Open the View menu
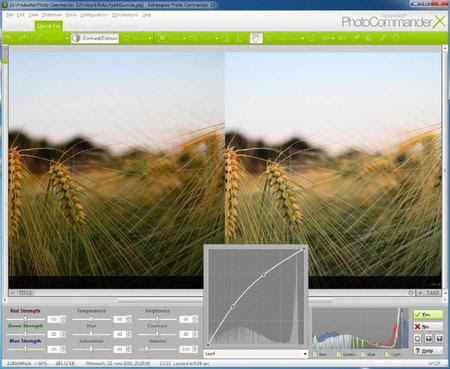 pyautogui.click(x=33, y=15)
